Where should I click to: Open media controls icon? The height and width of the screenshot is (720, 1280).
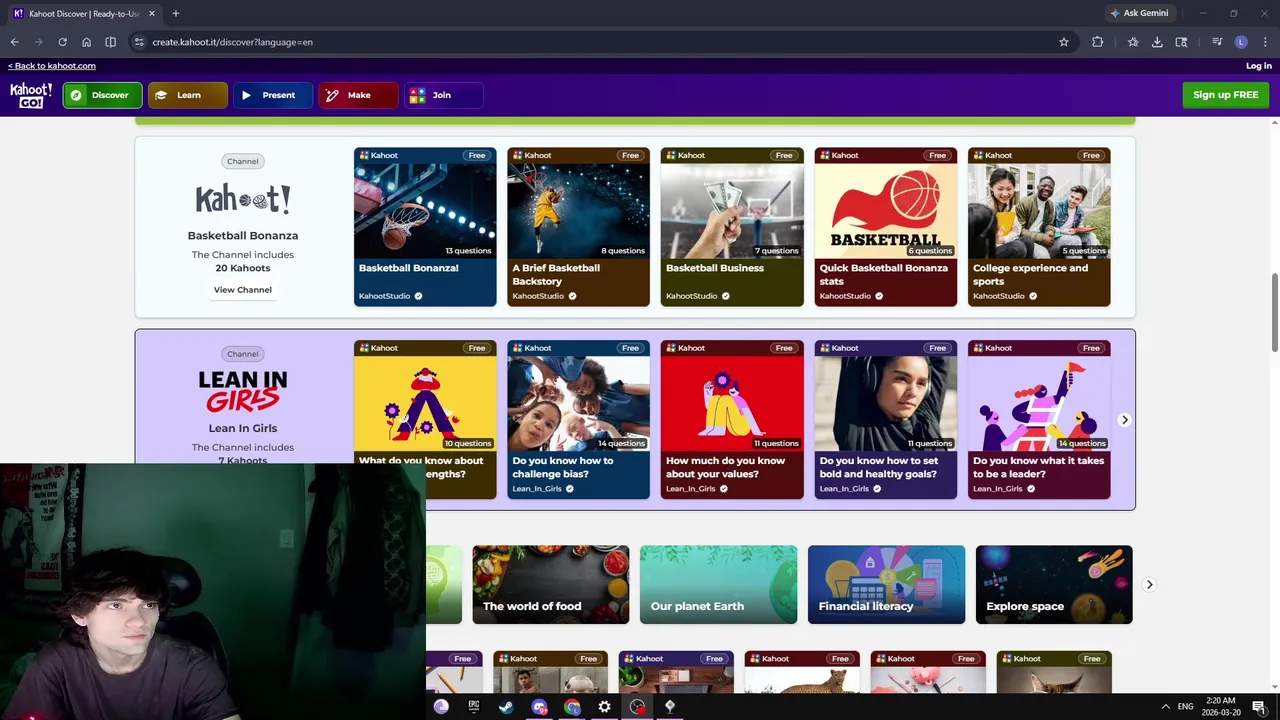pos(1217,42)
